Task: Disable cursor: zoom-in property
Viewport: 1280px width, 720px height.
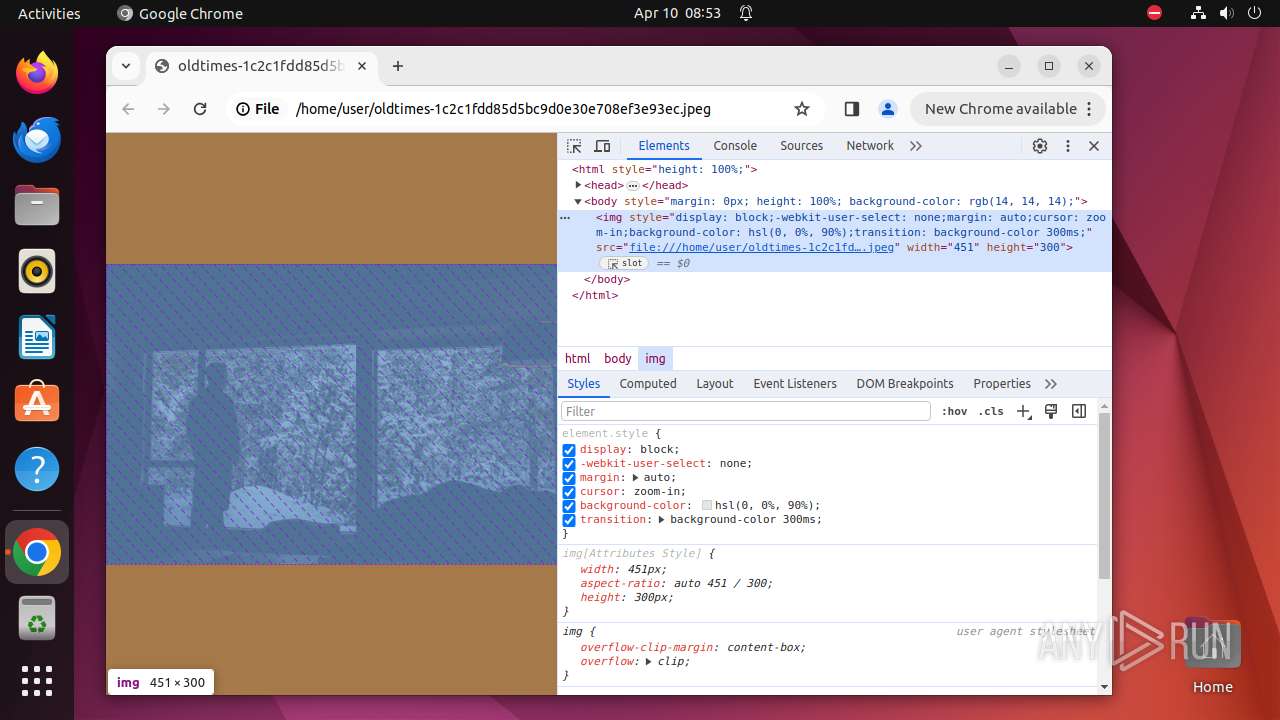Action: (x=569, y=492)
